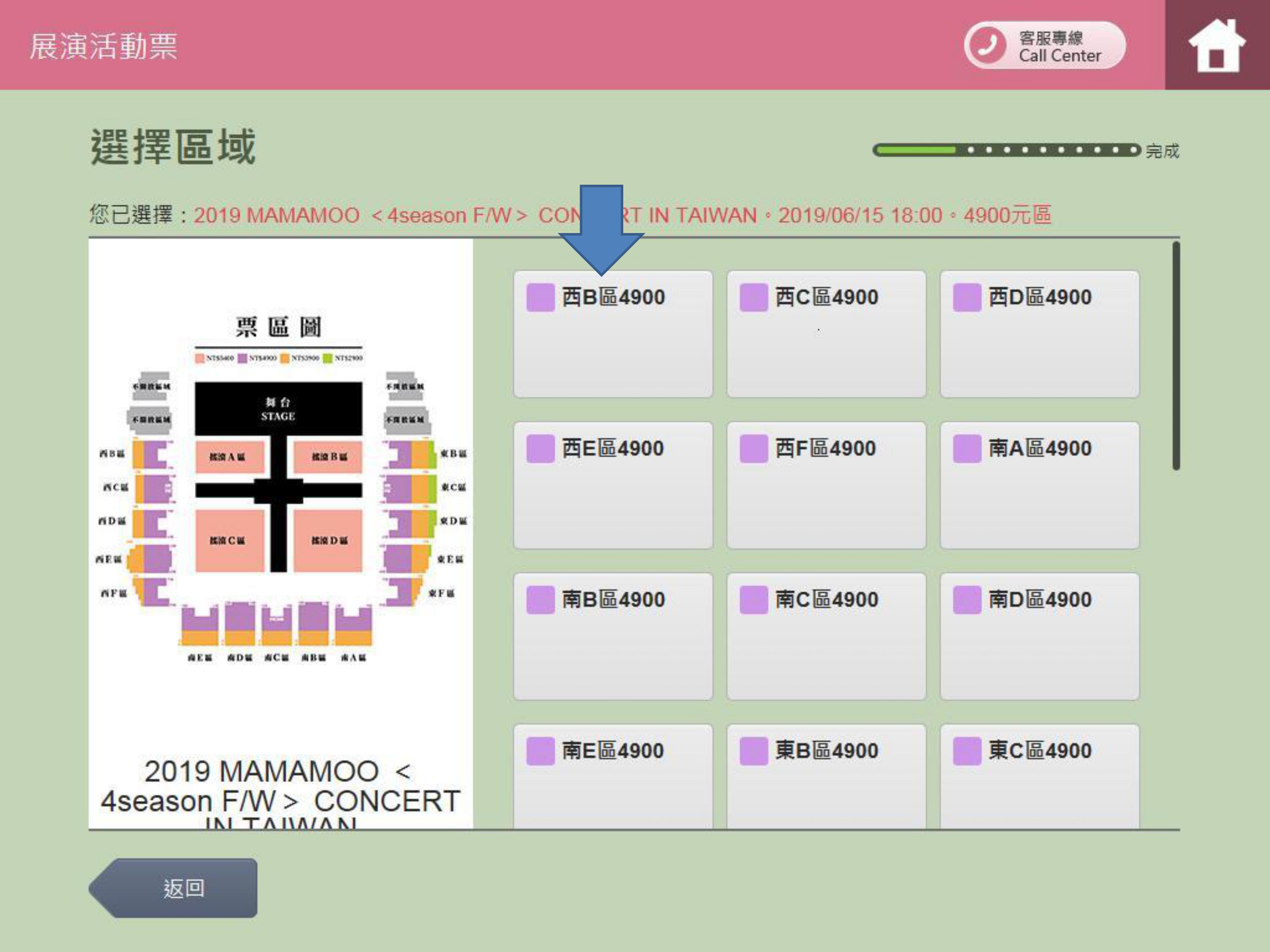Image resolution: width=1270 pixels, height=952 pixels.
Task: Click the purple swatch on 西B區4900
Action: click(540, 297)
